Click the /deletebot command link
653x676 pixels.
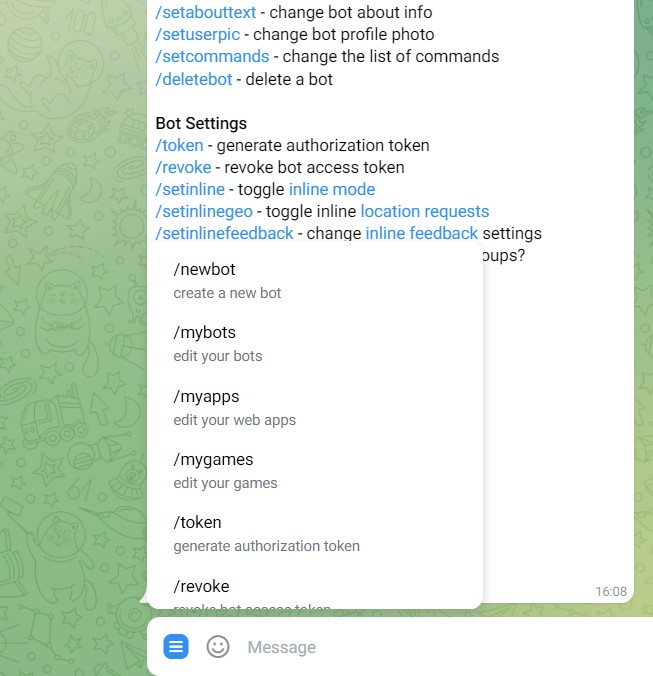pos(194,79)
